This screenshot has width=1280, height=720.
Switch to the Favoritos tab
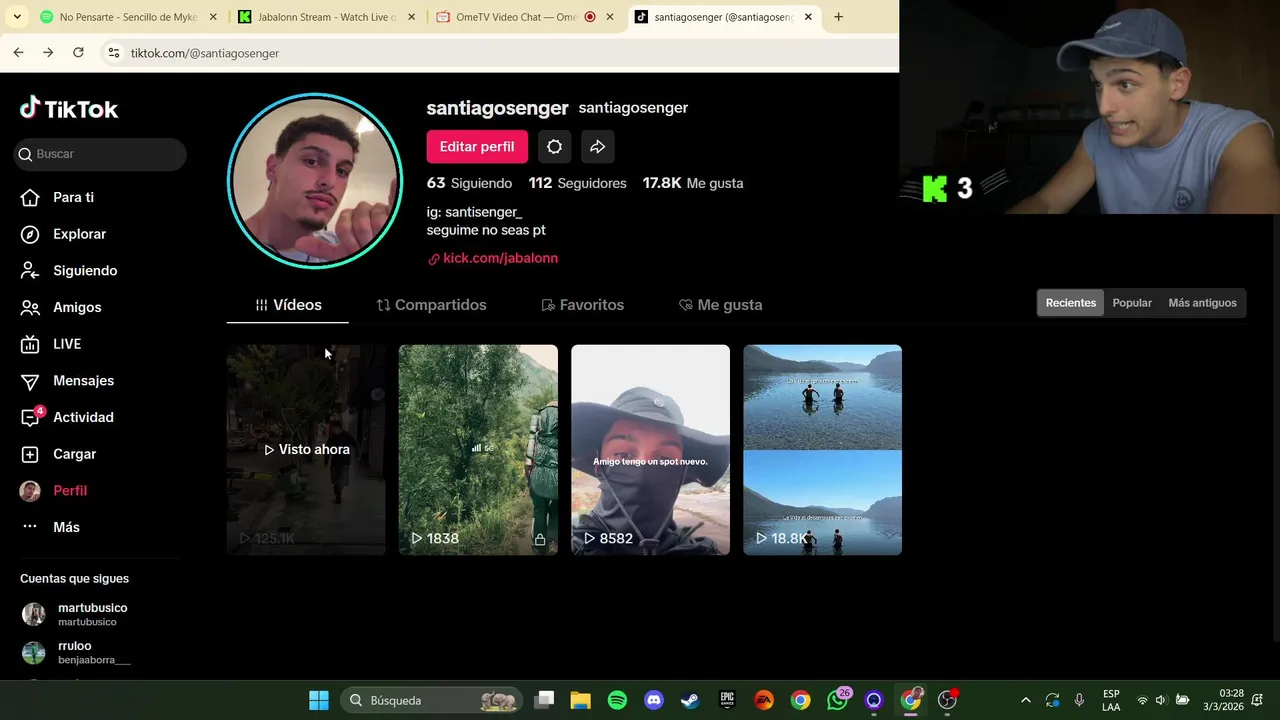click(x=582, y=305)
